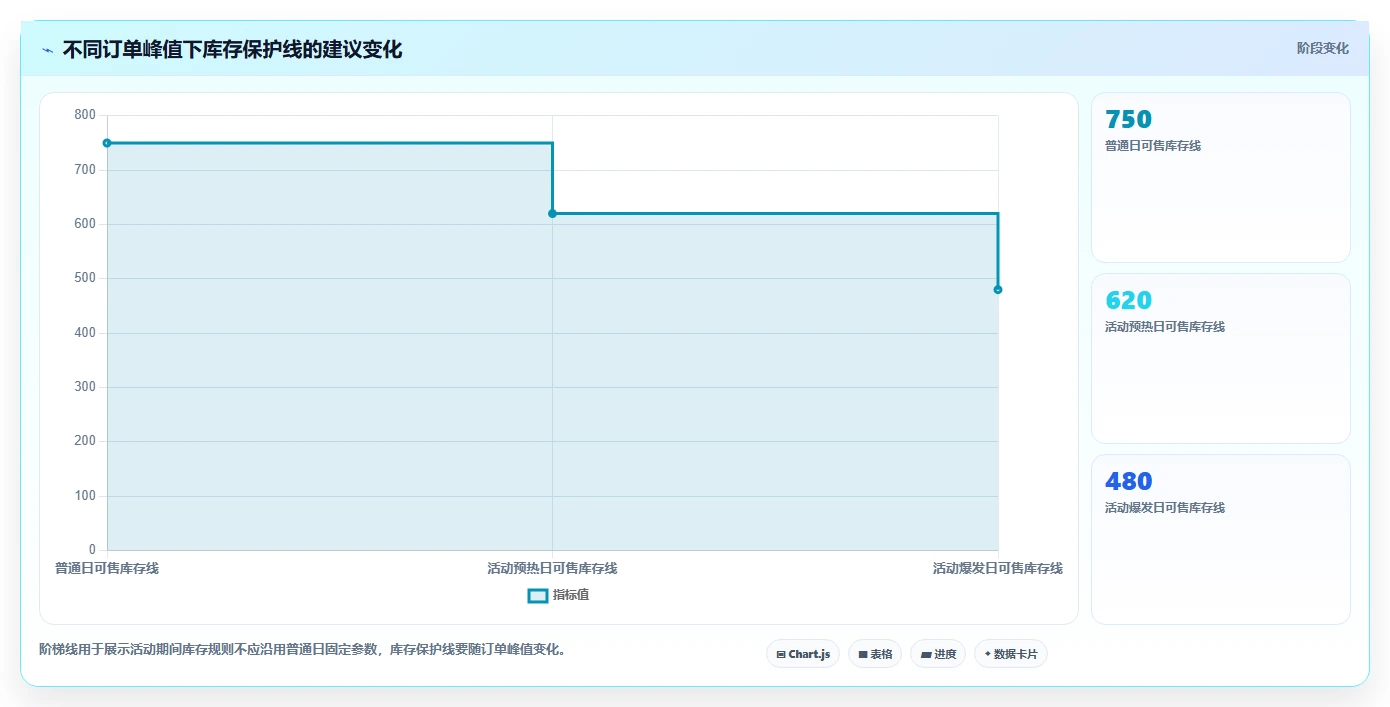Click the 指标值 legend color box
This screenshot has height=707, width=1390.
[x=537, y=595]
